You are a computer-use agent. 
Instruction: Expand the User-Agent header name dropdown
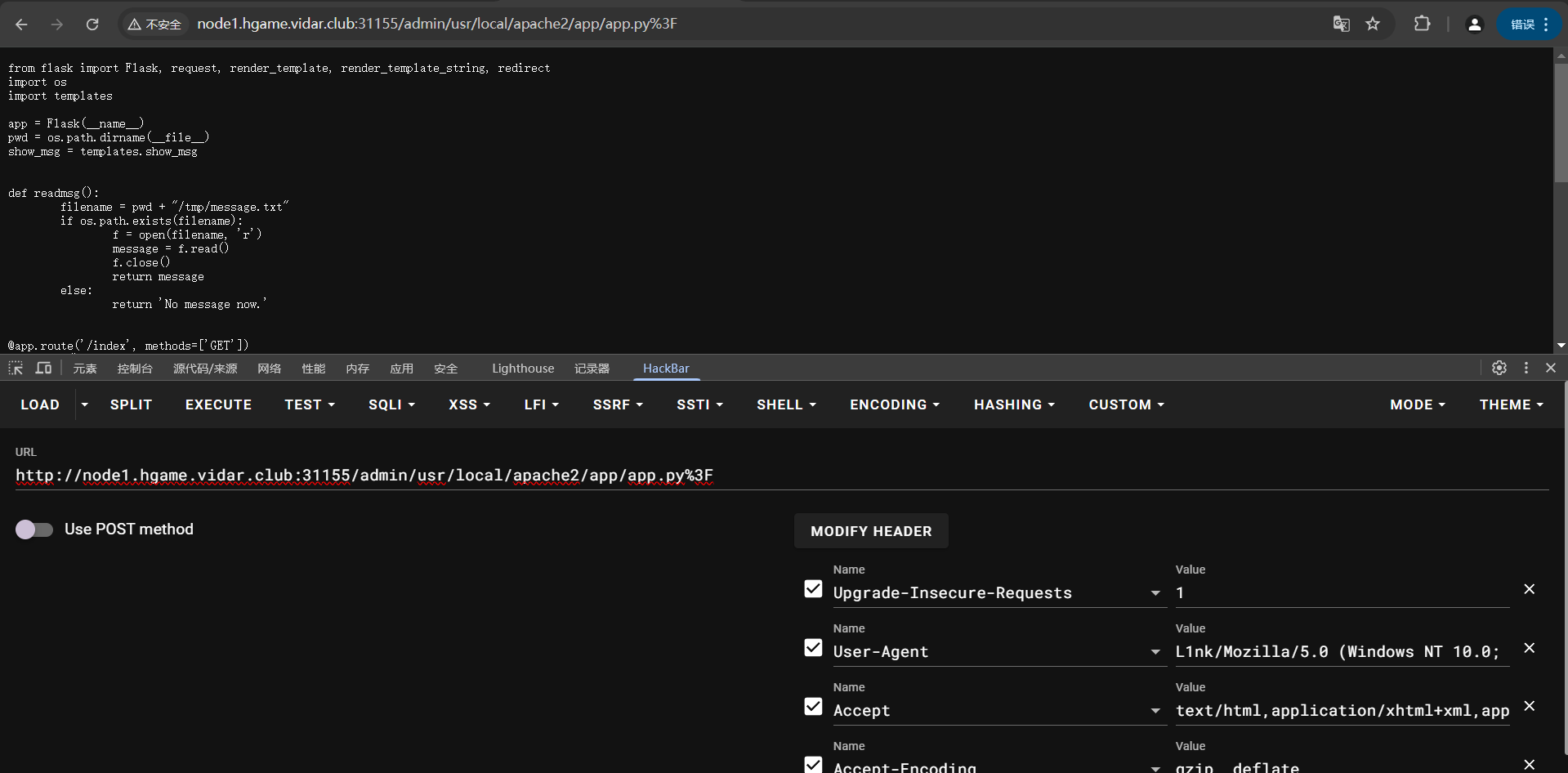click(1155, 652)
